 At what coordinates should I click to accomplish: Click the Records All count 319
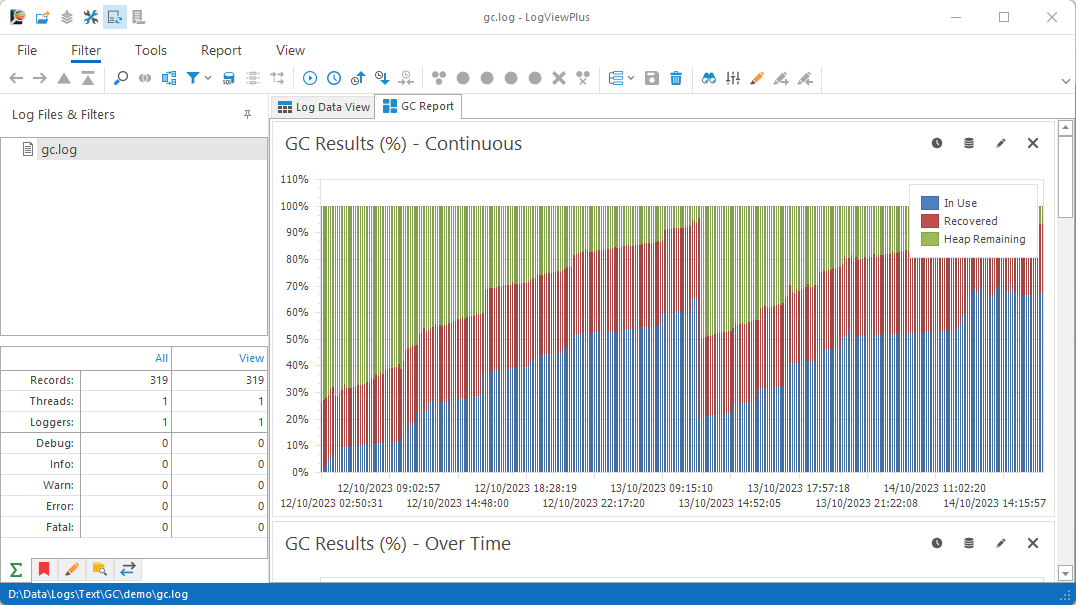tap(159, 380)
